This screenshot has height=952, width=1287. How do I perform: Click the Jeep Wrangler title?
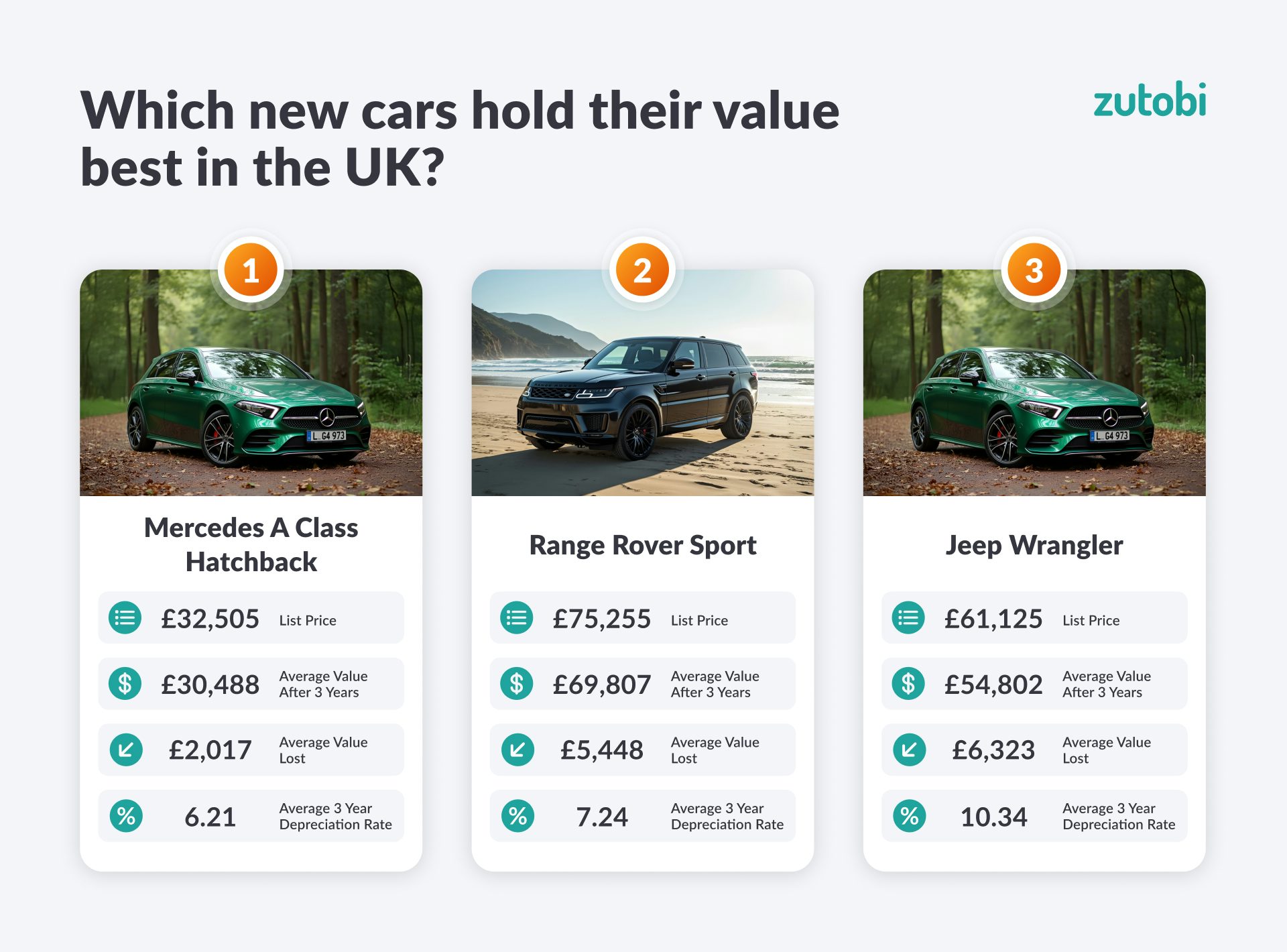[1034, 545]
